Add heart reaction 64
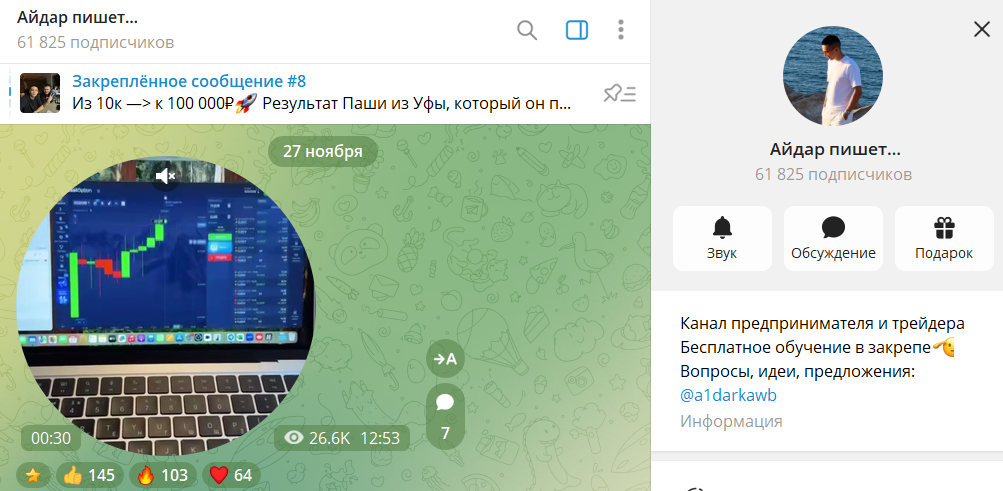 coord(231,475)
